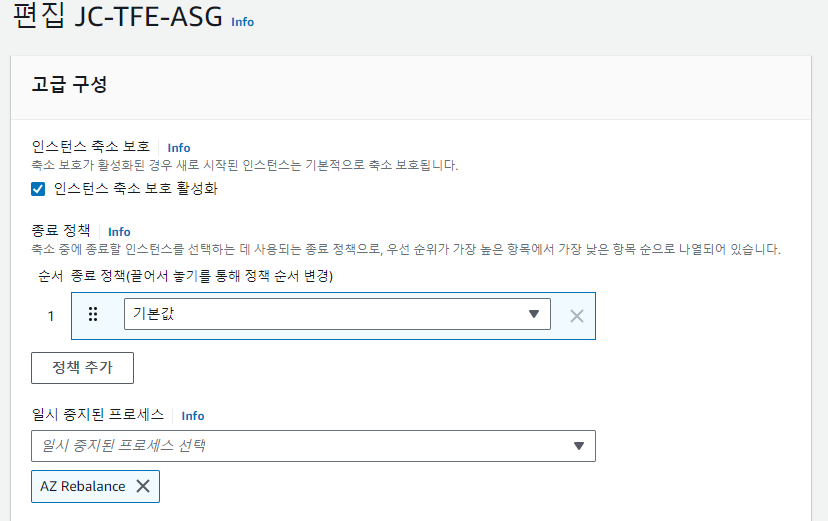
Task: Open Info link for 일시 중지된 프로세스
Action: [193, 416]
